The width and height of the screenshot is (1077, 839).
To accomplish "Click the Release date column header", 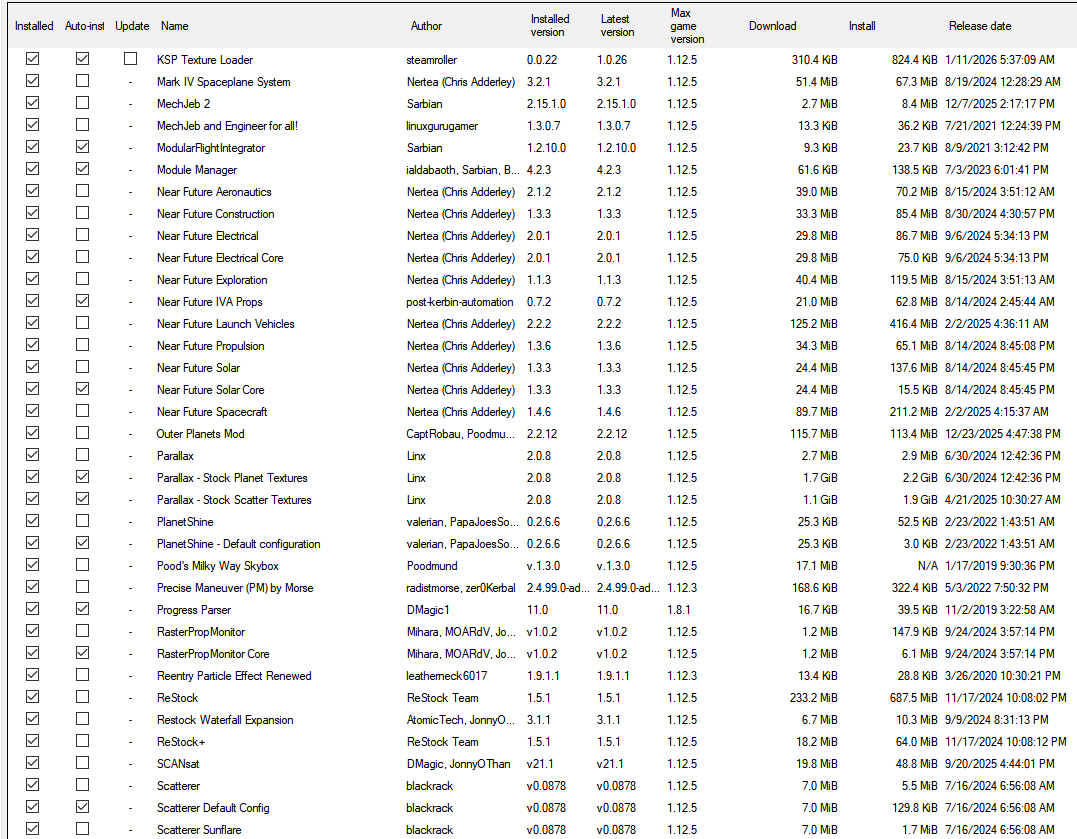I will pos(979,26).
